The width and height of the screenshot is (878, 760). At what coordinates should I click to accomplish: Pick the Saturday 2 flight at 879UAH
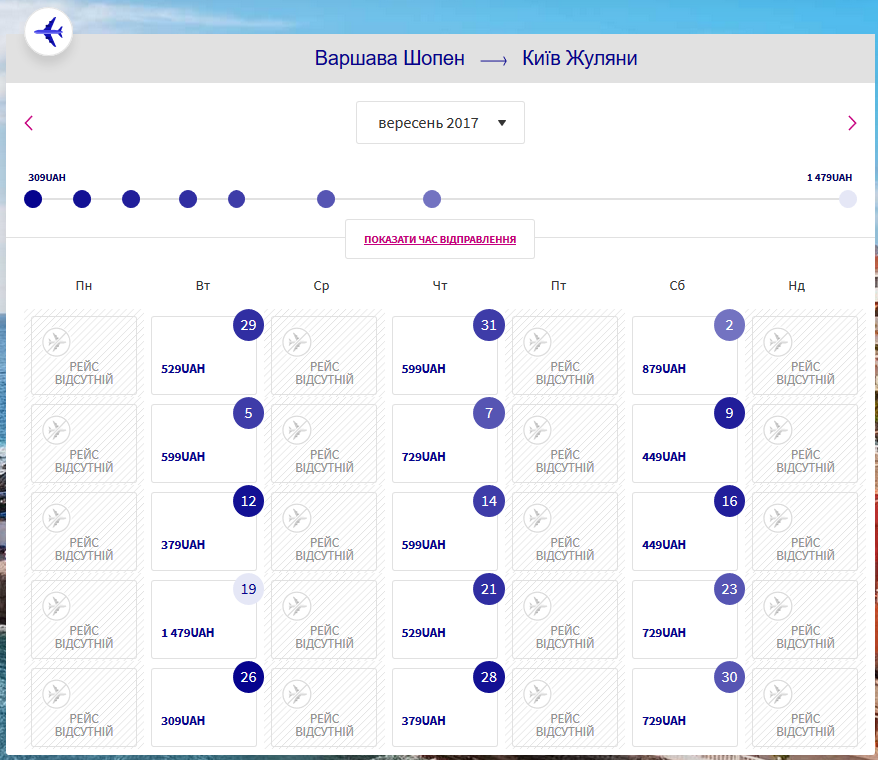[684, 356]
